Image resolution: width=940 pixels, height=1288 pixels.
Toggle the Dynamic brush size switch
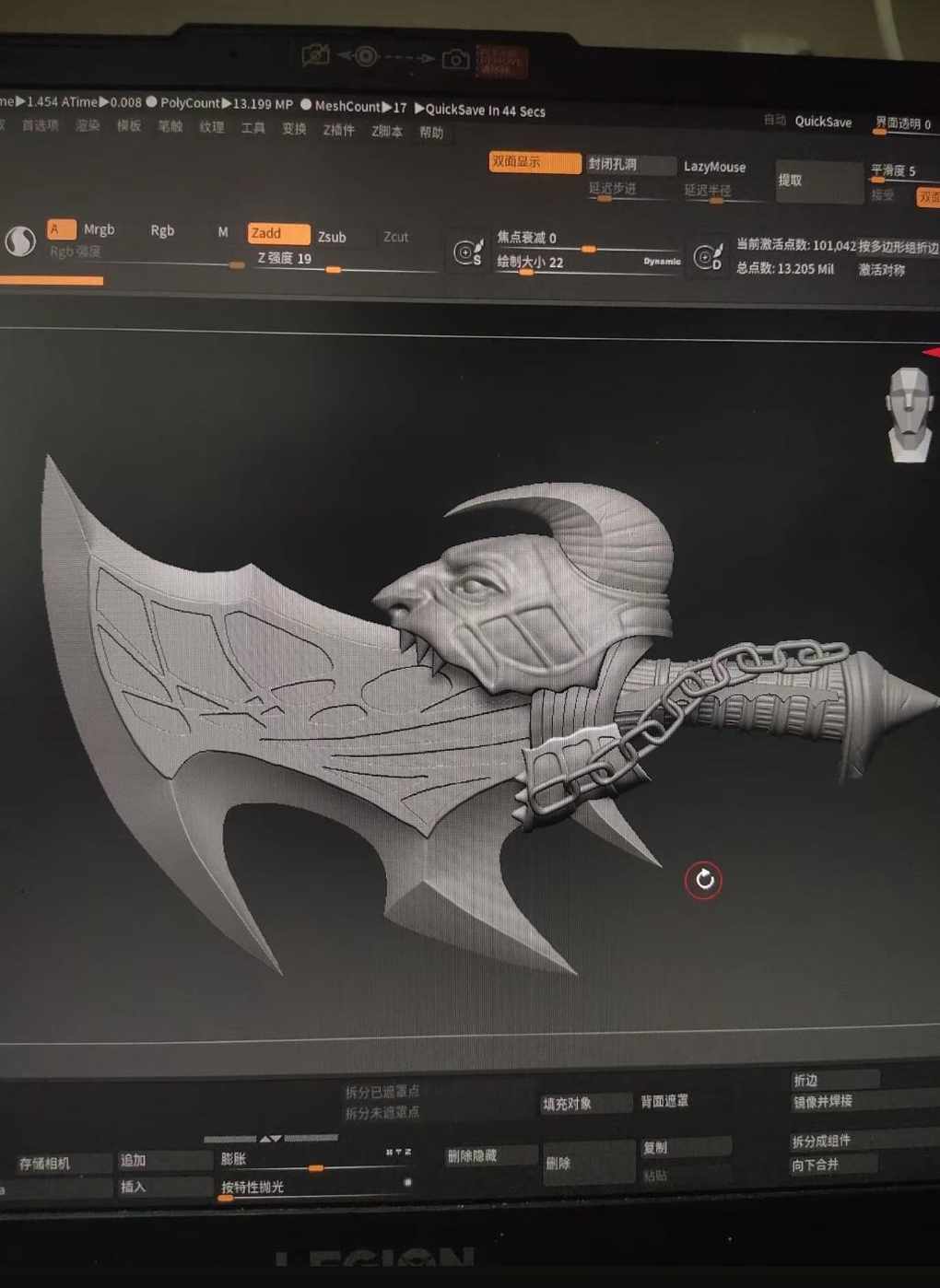pyautogui.click(x=662, y=262)
